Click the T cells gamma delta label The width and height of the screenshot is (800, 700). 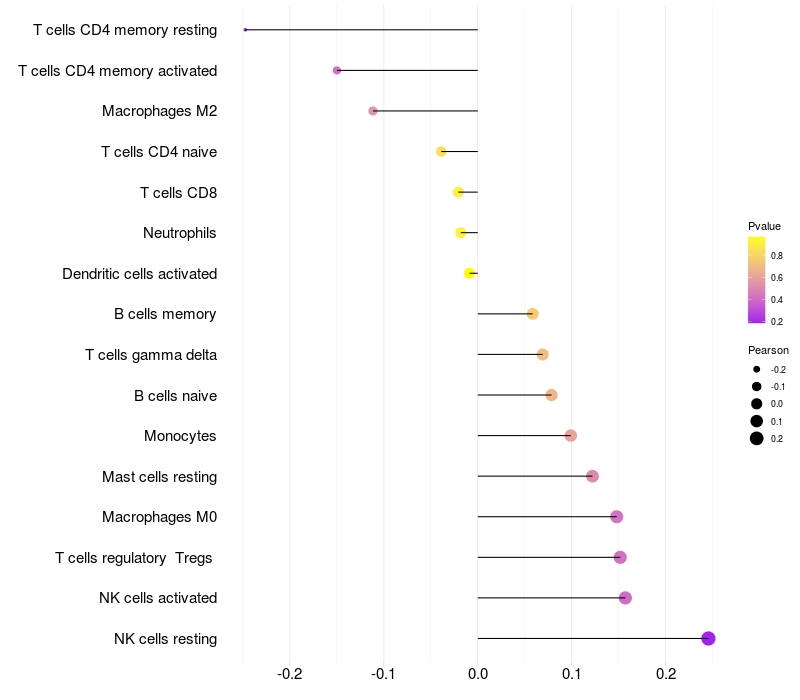(151, 355)
